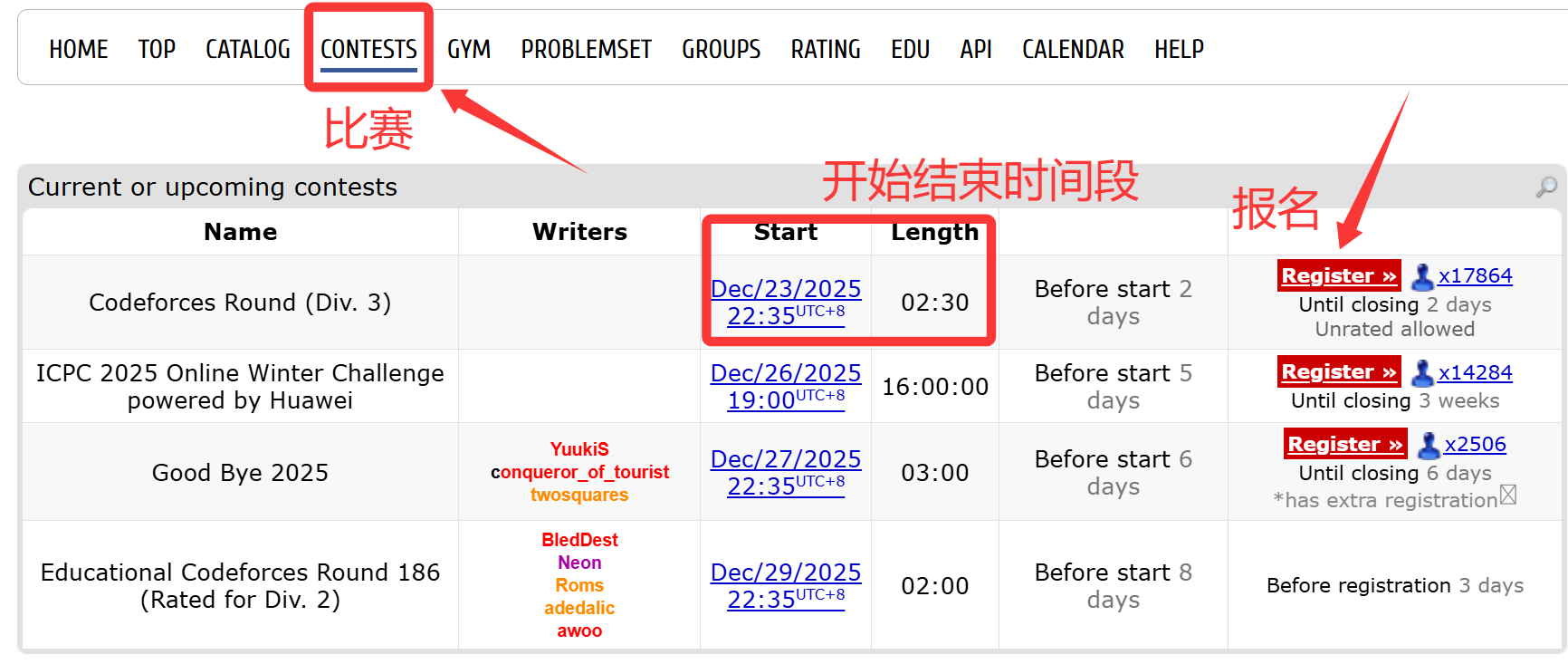Open writer profile conqueror_of_tourist
The image size is (1568, 664).
579,472
